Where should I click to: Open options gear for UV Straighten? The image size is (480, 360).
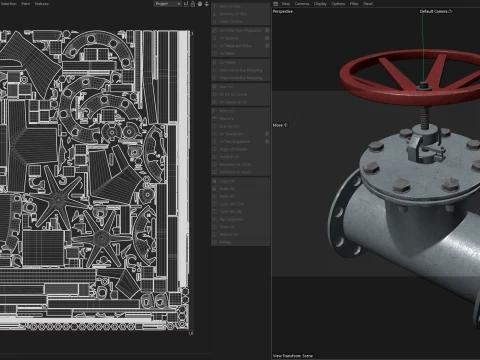tap(267, 134)
